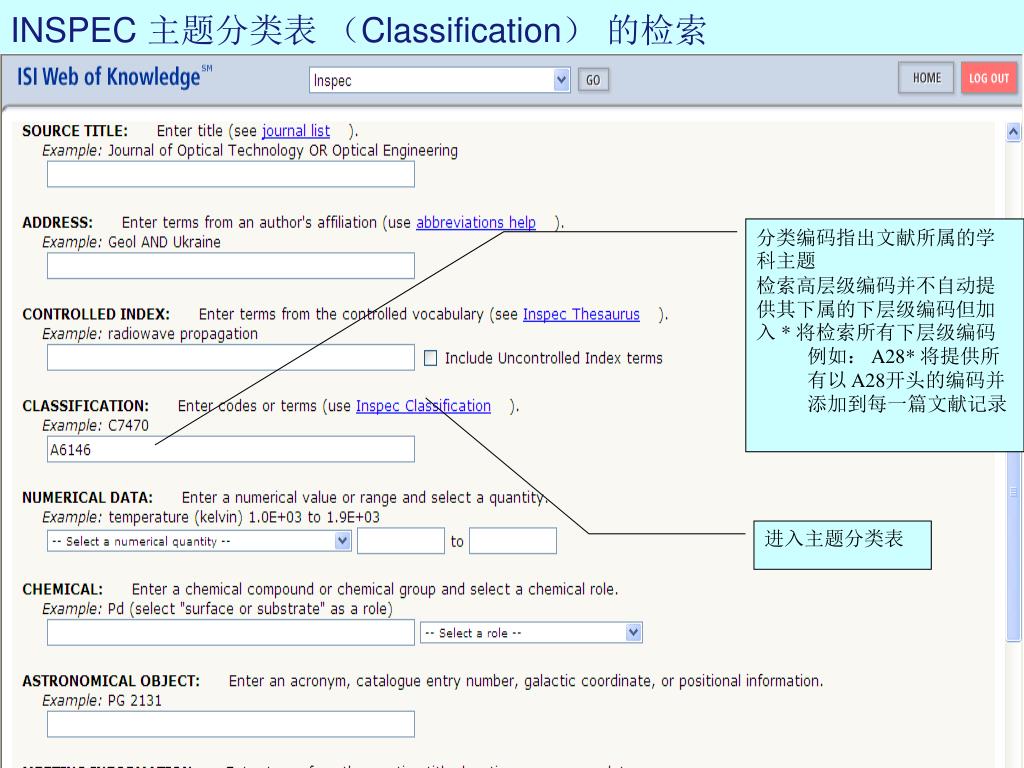
Task: Click the "Example: C7470" text
Action: [95, 425]
